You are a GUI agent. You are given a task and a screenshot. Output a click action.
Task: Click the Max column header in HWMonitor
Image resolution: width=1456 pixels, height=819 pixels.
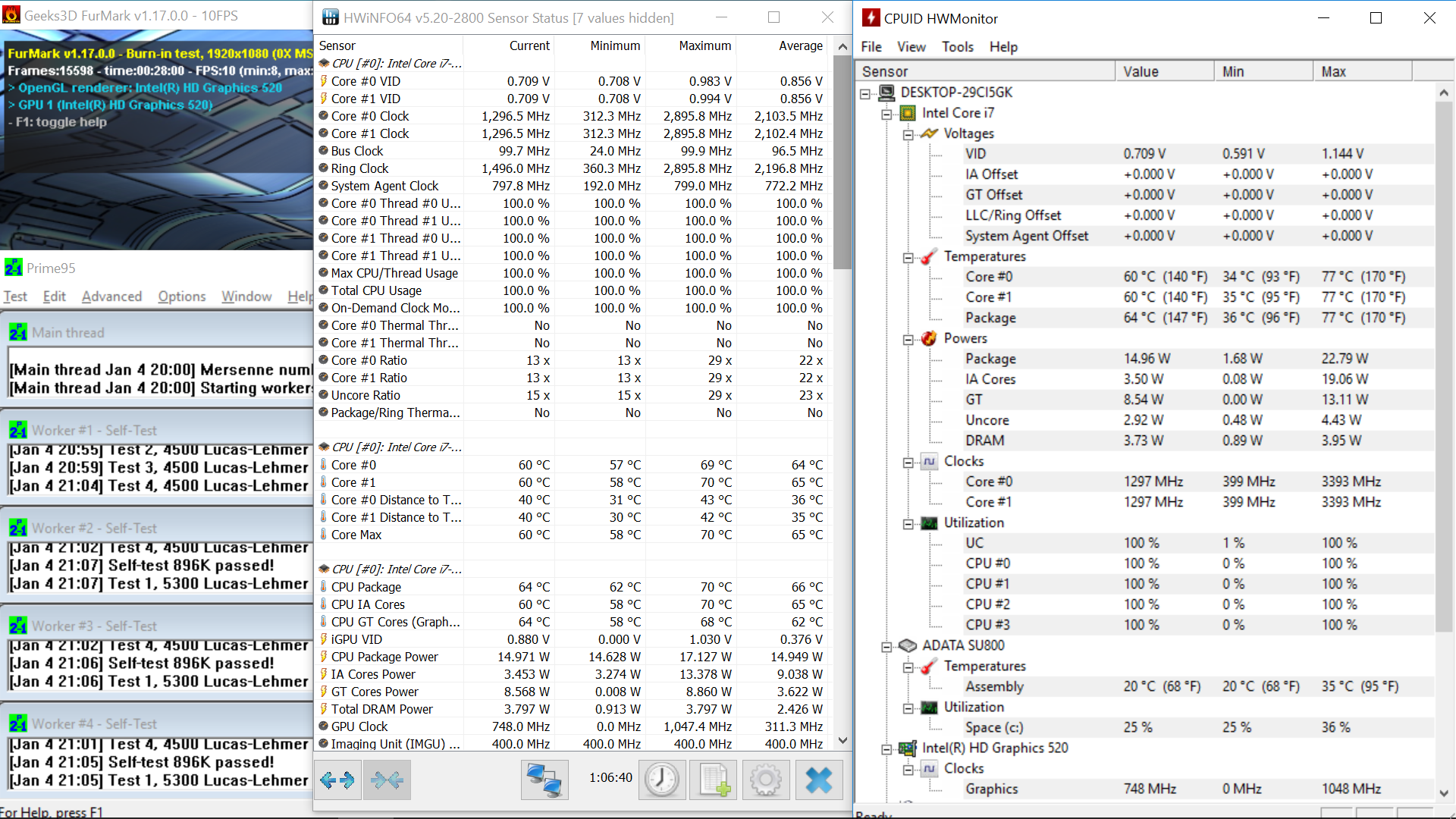click(1363, 71)
